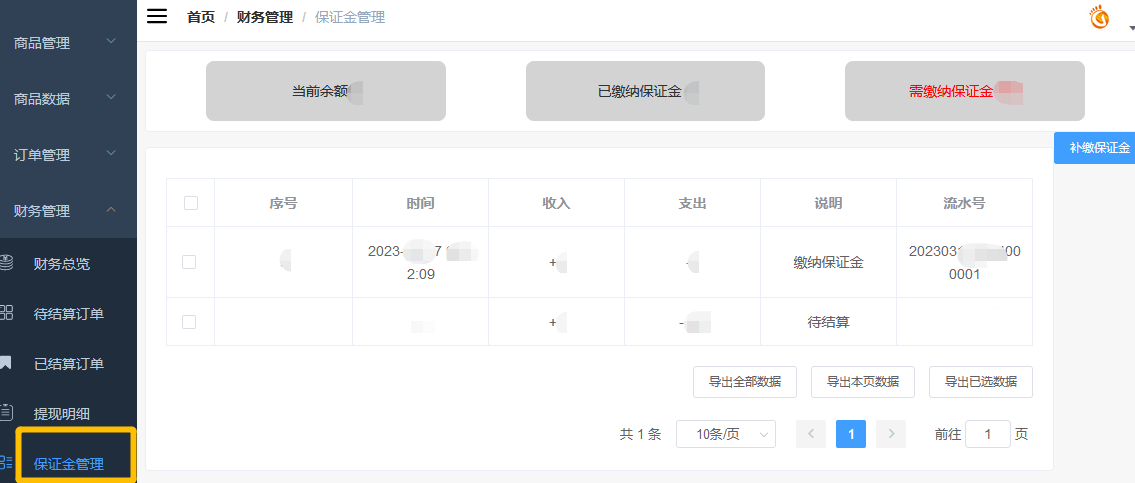Collapse the 财务管理 sidebar menu

click(66, 211)
